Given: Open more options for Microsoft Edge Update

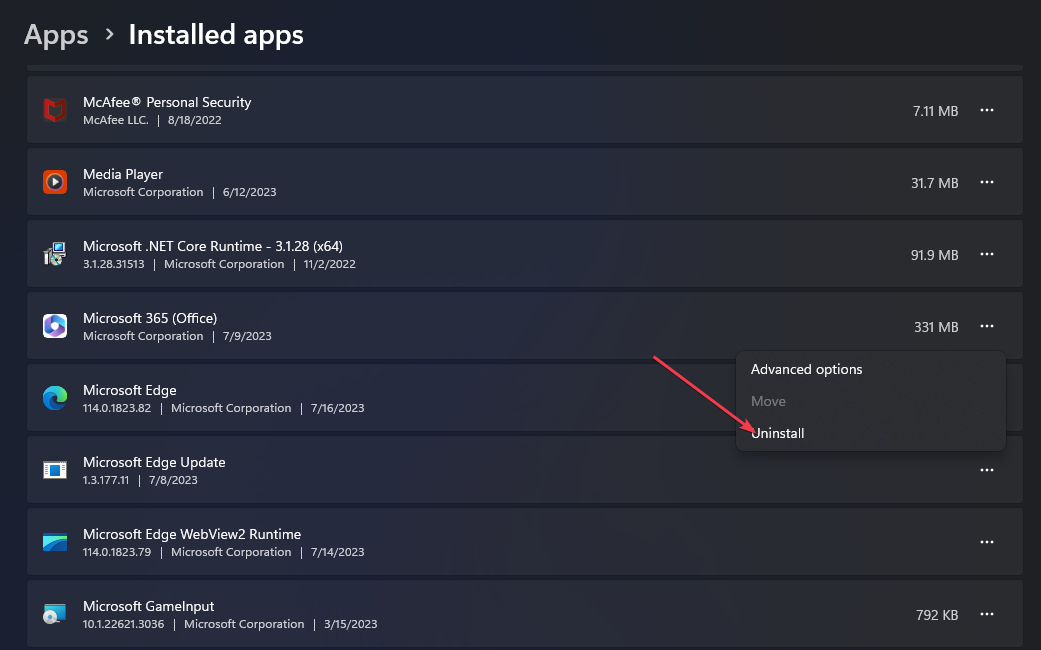Looking at the screenshot, I should coord(987,470).
